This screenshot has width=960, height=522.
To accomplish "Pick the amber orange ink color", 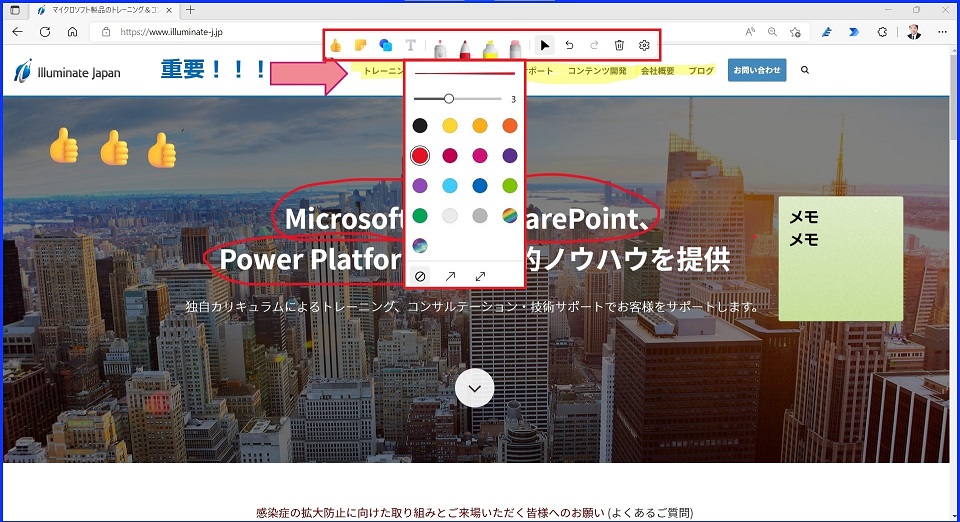I will pos(480,125).
